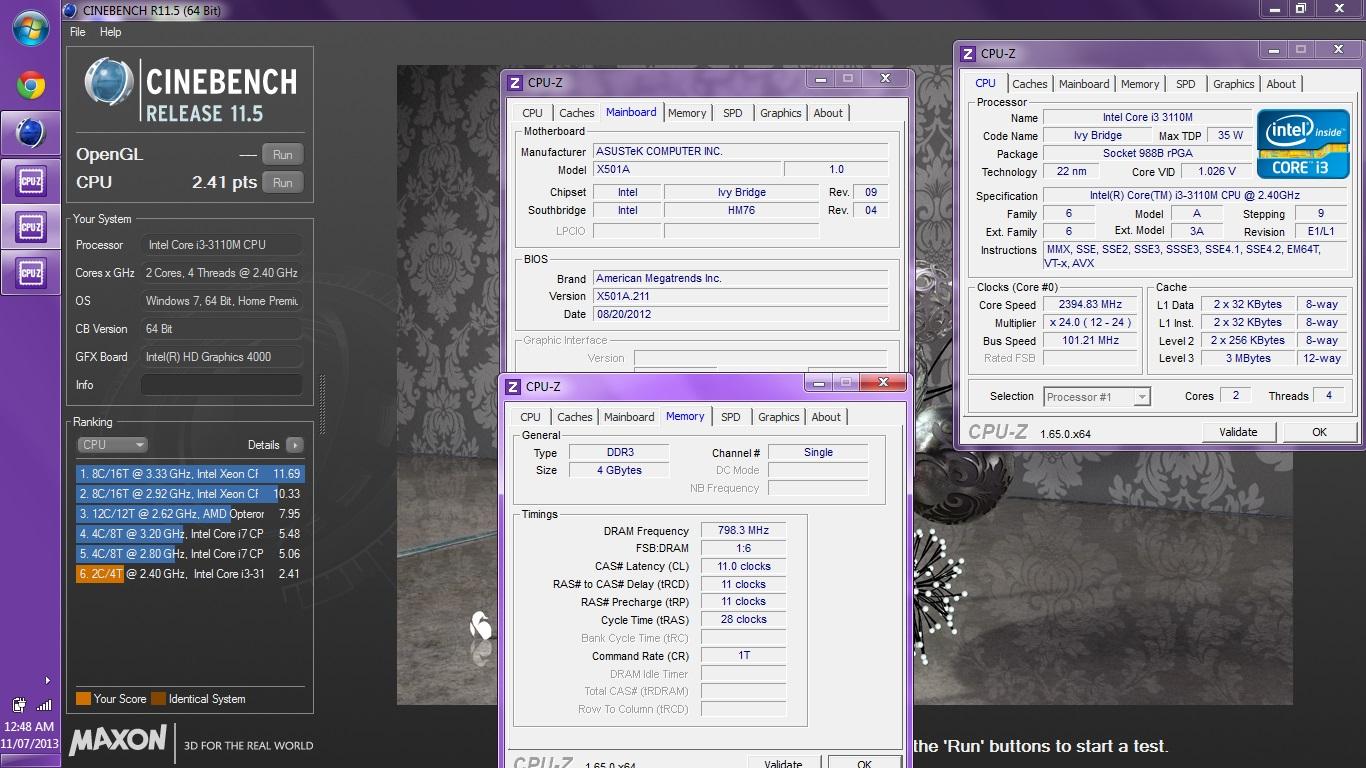
Task: Switch to Mainboard tab in Memory CPU-Z window
Action: click(629, 417)
